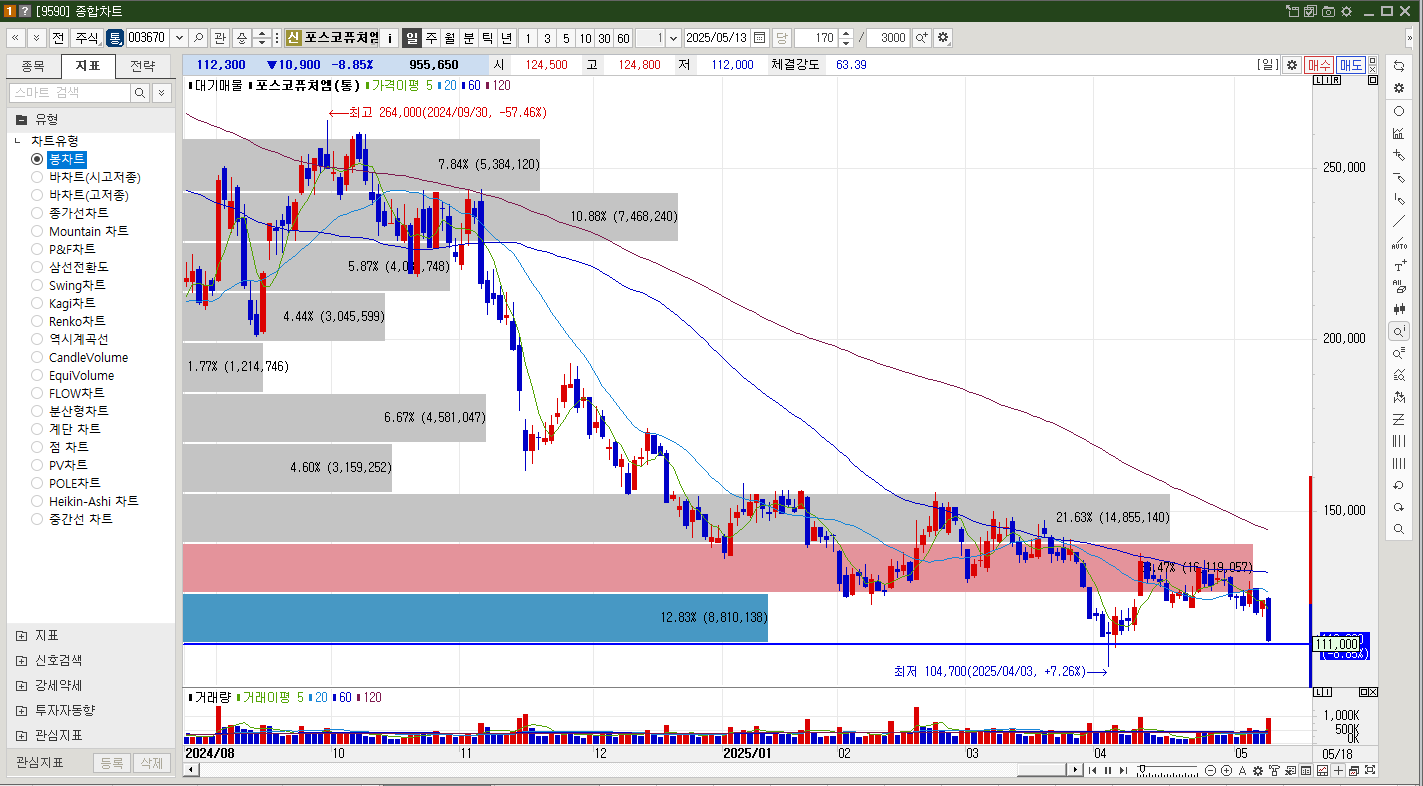The height and width of the screenshot is (786, 1423).
Task: Expand the 관심지표 tree section
Action: coord(22,735)
